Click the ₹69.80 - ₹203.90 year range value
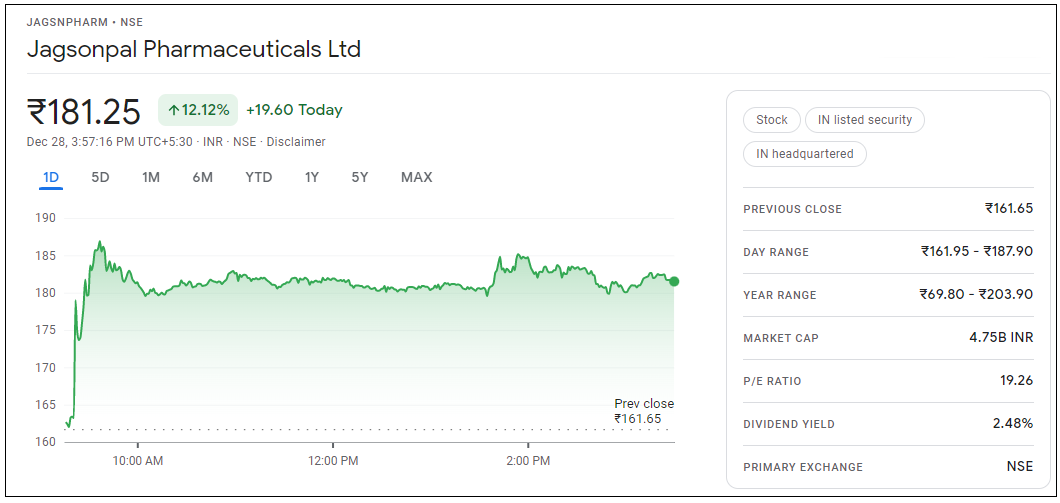The height and width of the screenshot is (503, 1060). (976, 294)
